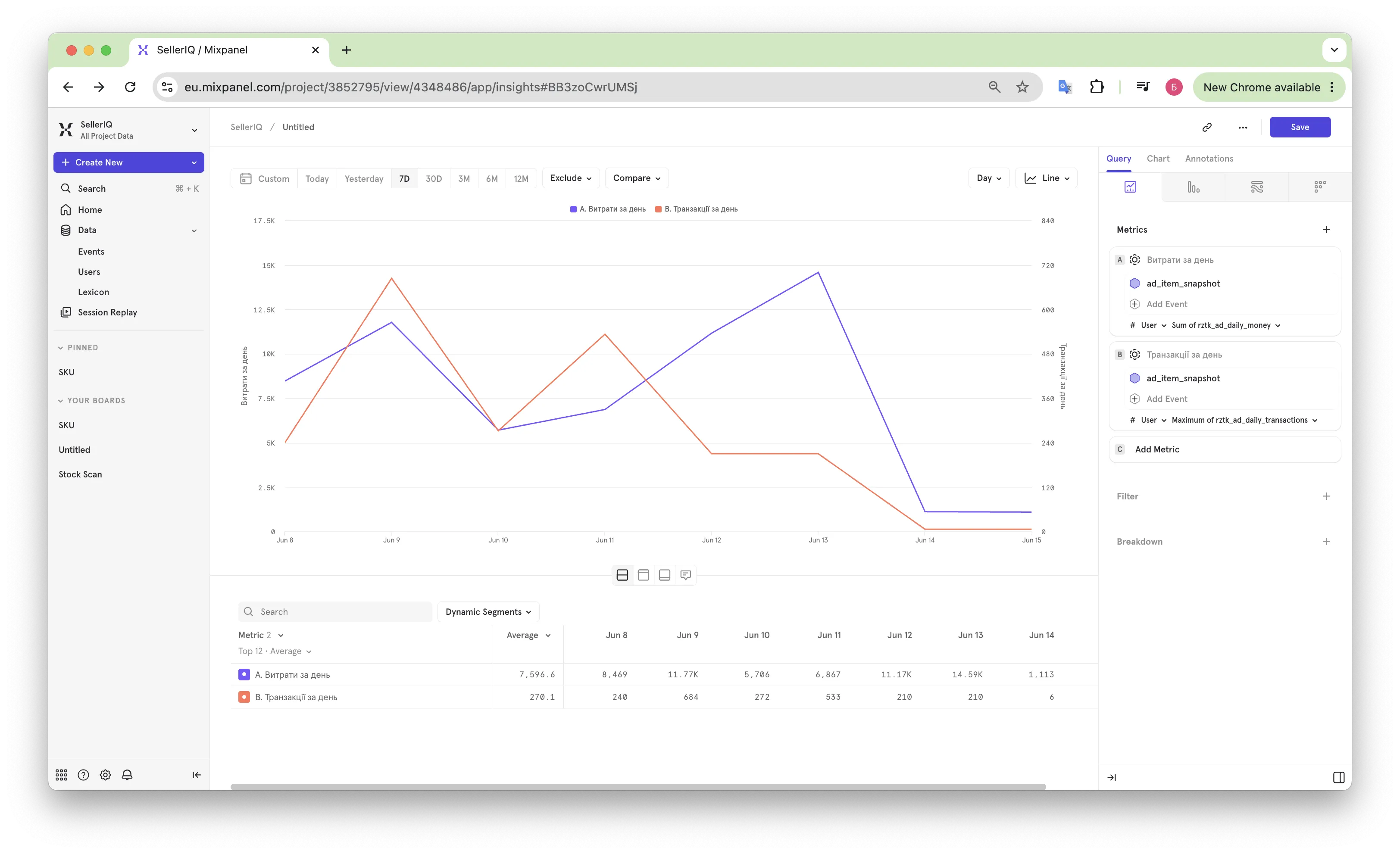
Task: Toggle series B Транзакції за день visibility checkbox
Action: coord(244,697)
